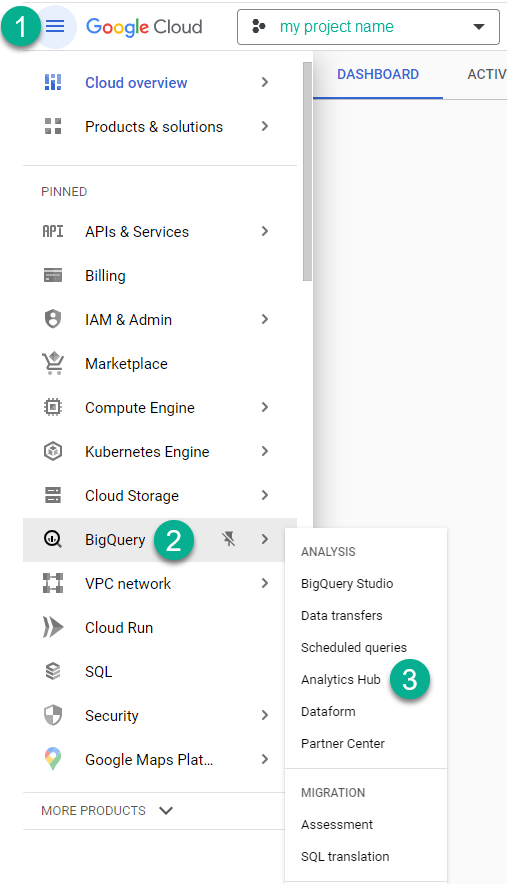Click the Billing card icon
Viewport: 507px width, 884px height.
coord(53,276)
